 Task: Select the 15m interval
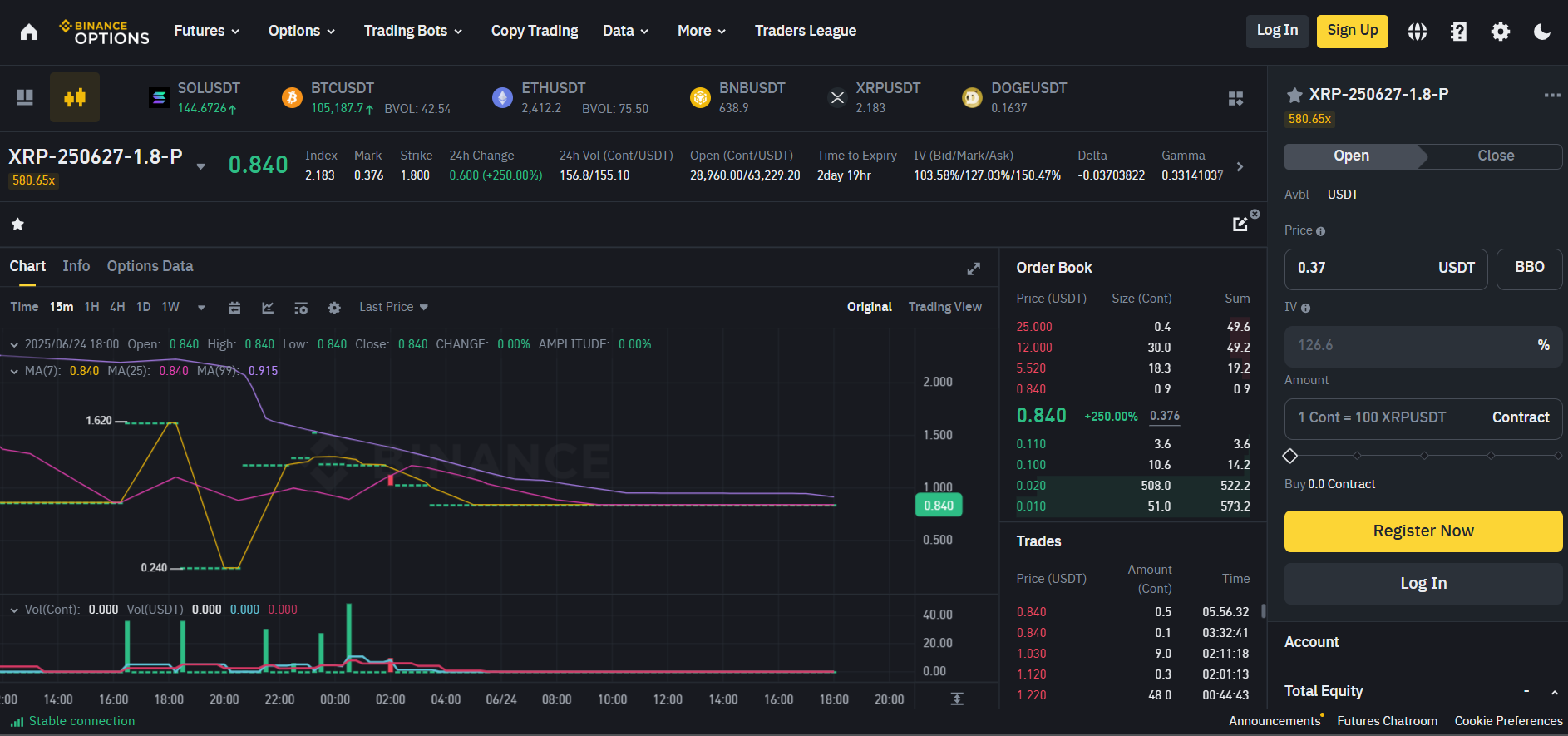click(x=62, y=307)
